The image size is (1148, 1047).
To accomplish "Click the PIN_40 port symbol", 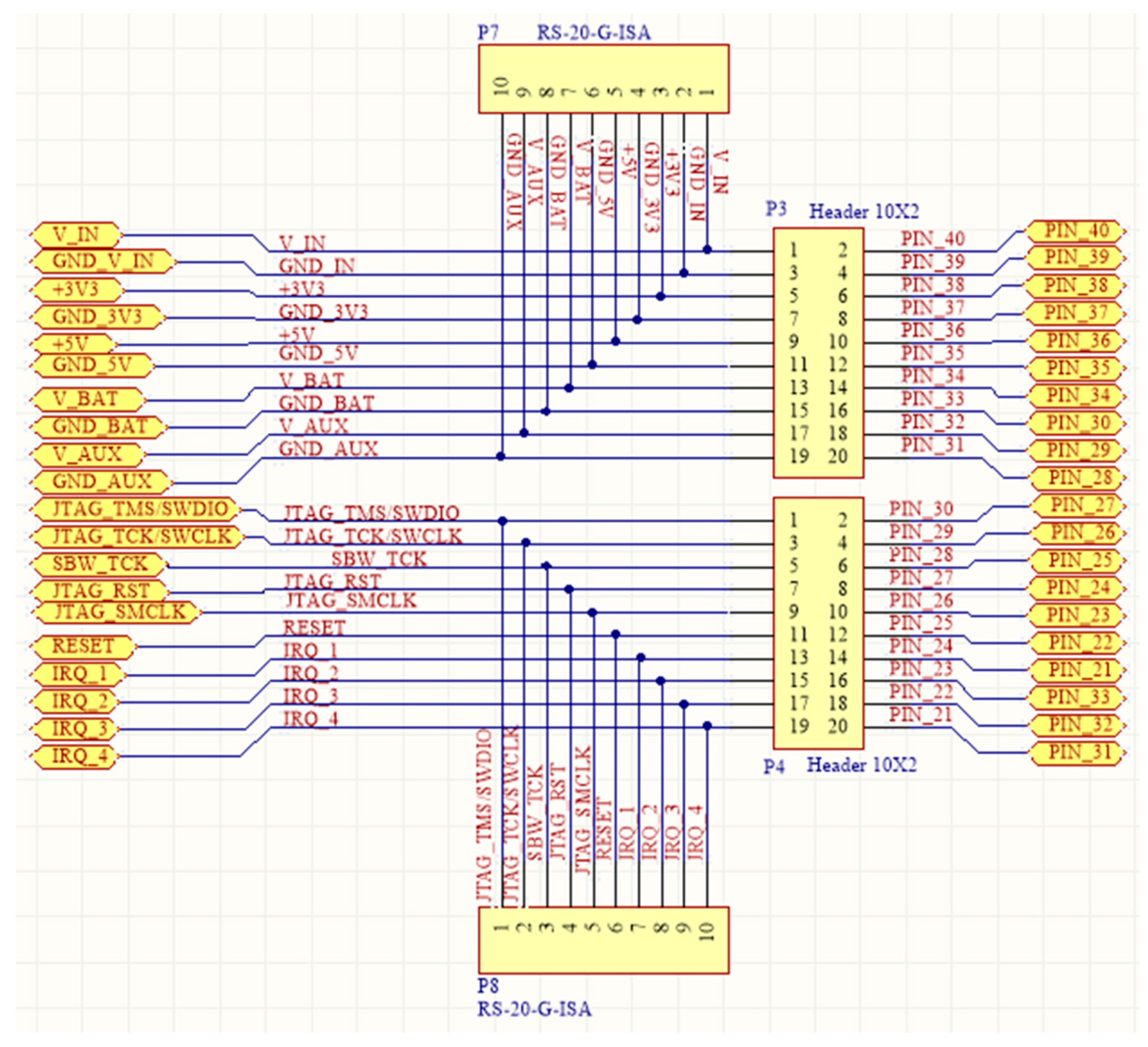I will (x=1076, y=231).
